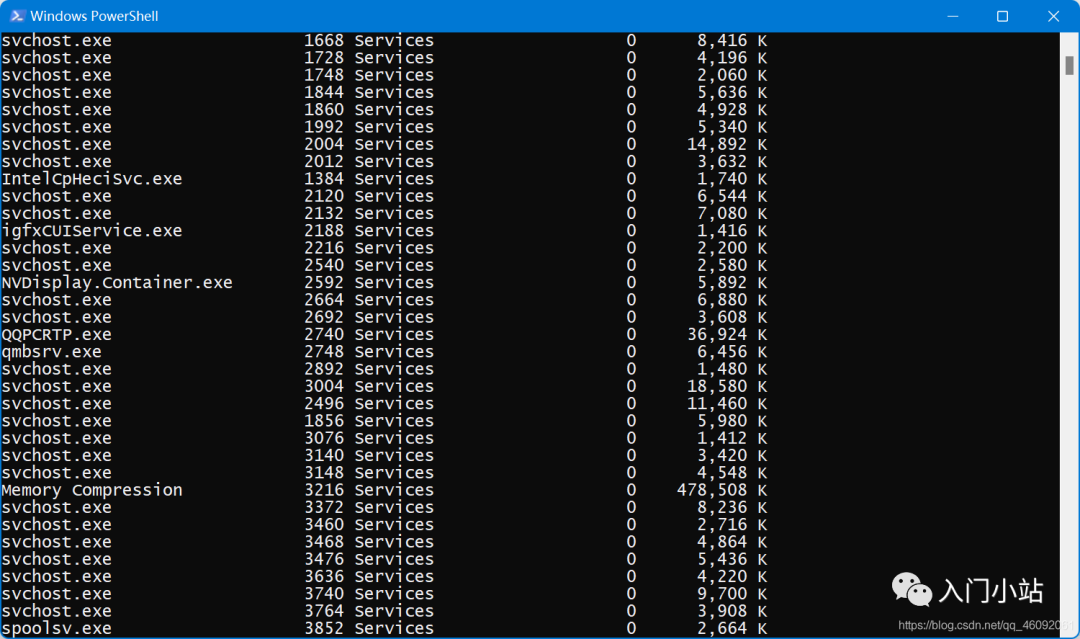Click the scrollbar track below the thumb
Viewport: 1080px width, 639px height.
pyautogui.click(x=1069, y=344)
